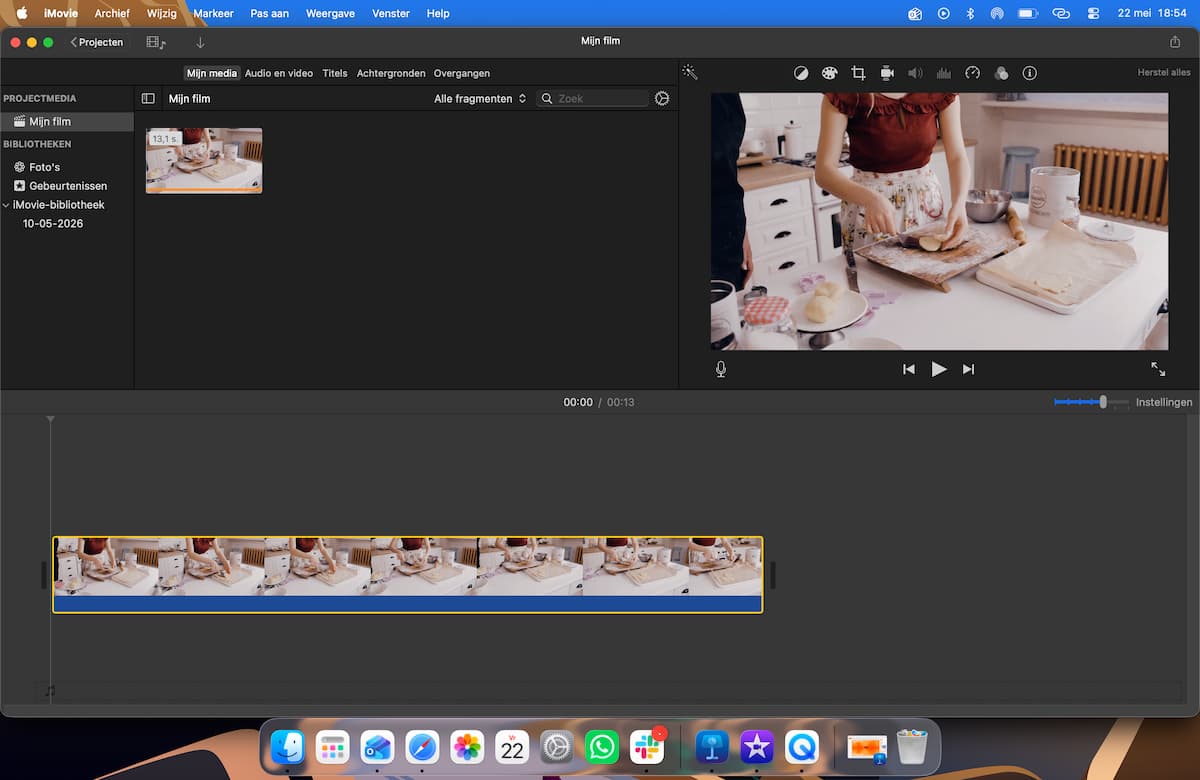Click the share export icon
Screen dimensions: 1200x780
(1175, 42)
